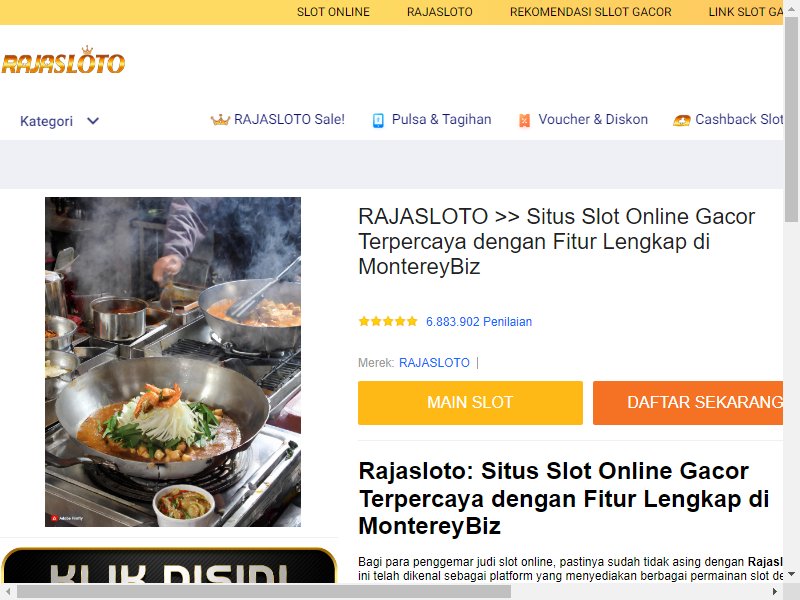Image resolution: width=800 pixels, height=600 pixels.
Task: Open Pulsa & Tagihan navigation link
Action: click(x=441, y=119)
